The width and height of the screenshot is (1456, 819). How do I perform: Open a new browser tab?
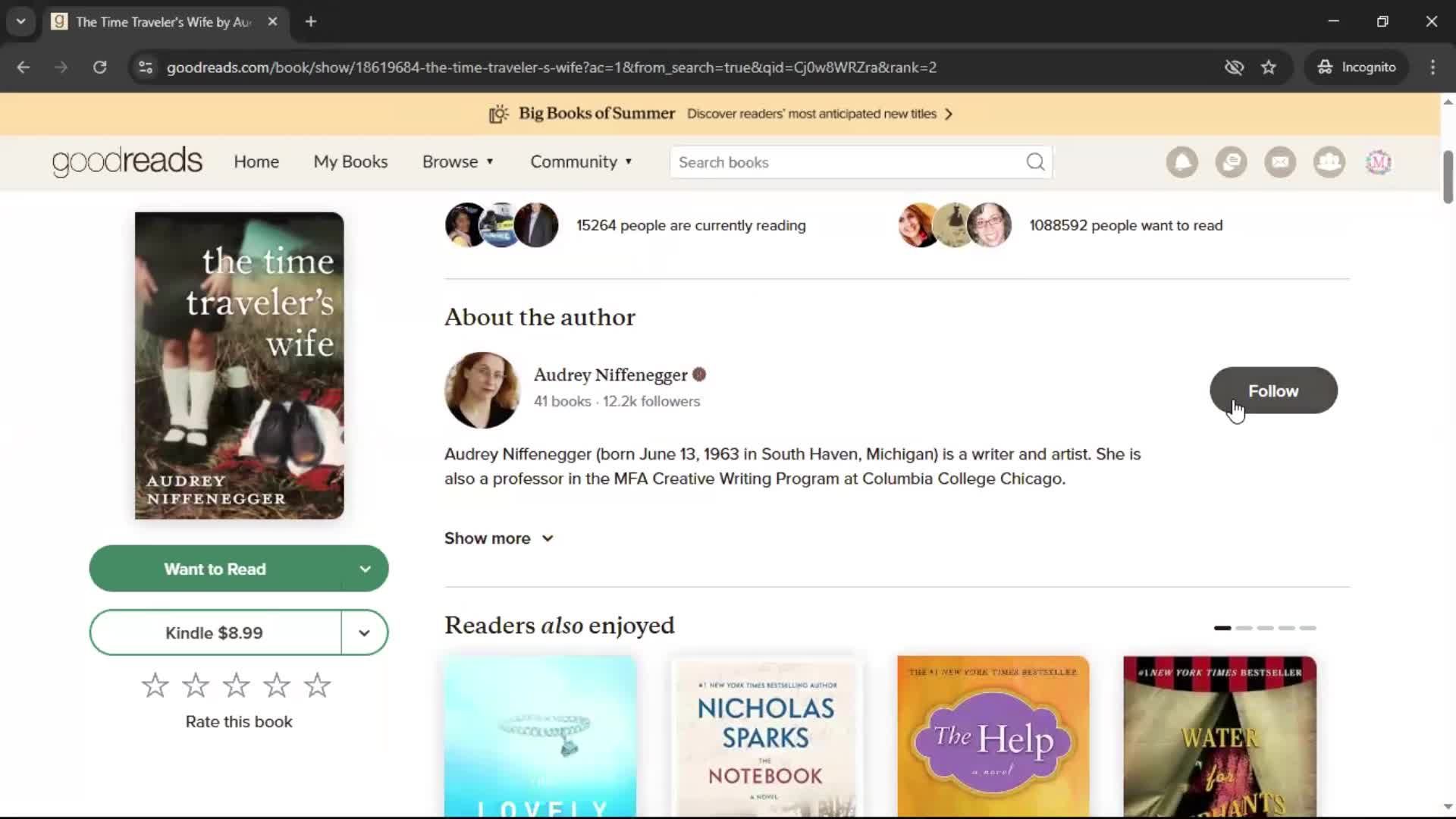point(311,22)
